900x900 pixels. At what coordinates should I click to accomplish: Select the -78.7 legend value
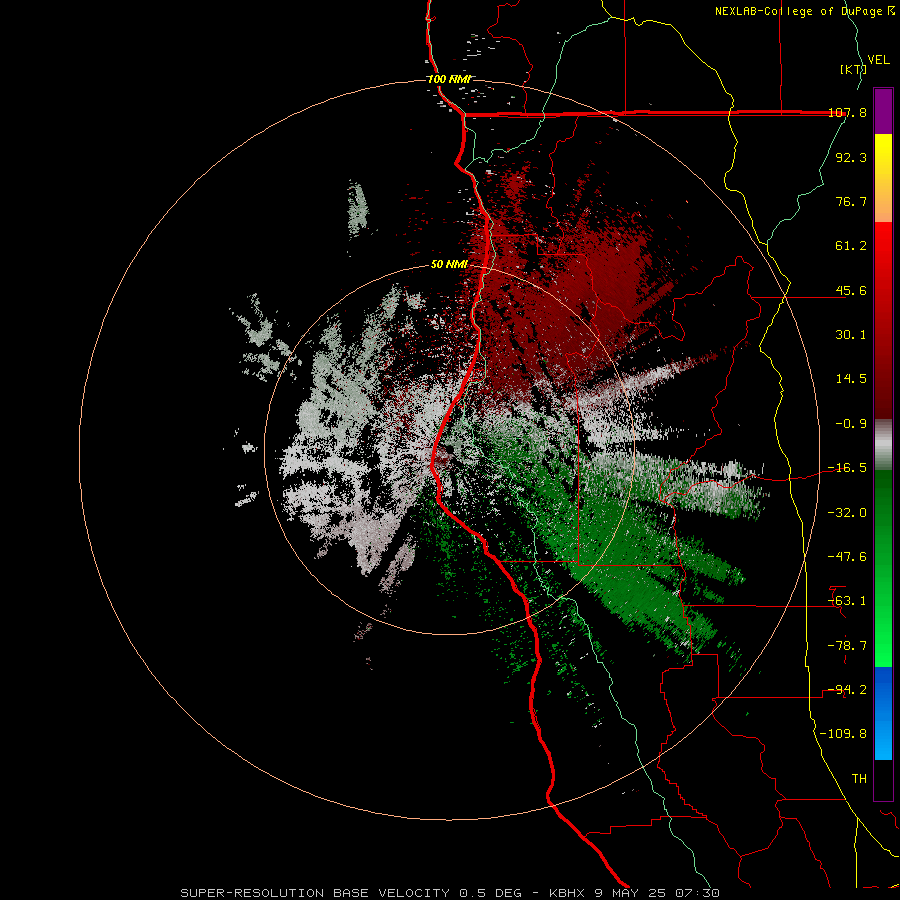[x=847, y=646]
